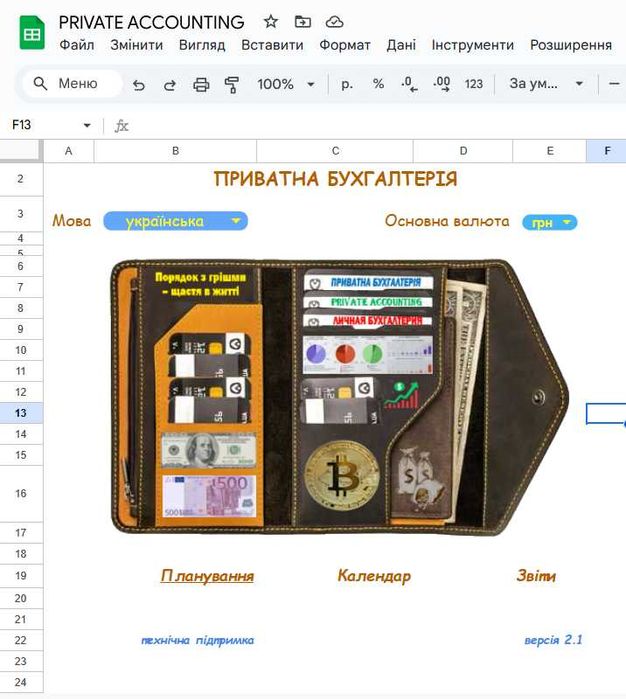Open the Дані menu
Image resolution: width=626 pixels, height=699 pixels.
click(401, 45)
